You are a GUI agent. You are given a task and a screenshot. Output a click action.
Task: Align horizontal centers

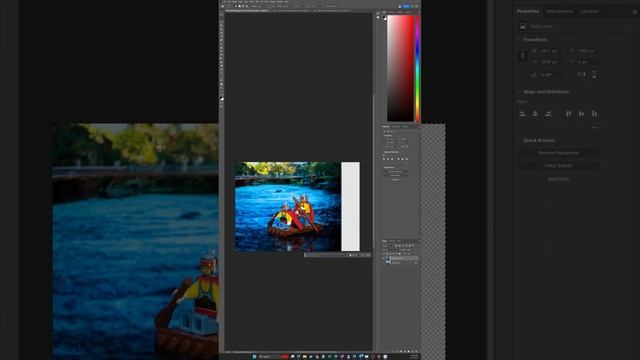(x=535, y=114)
